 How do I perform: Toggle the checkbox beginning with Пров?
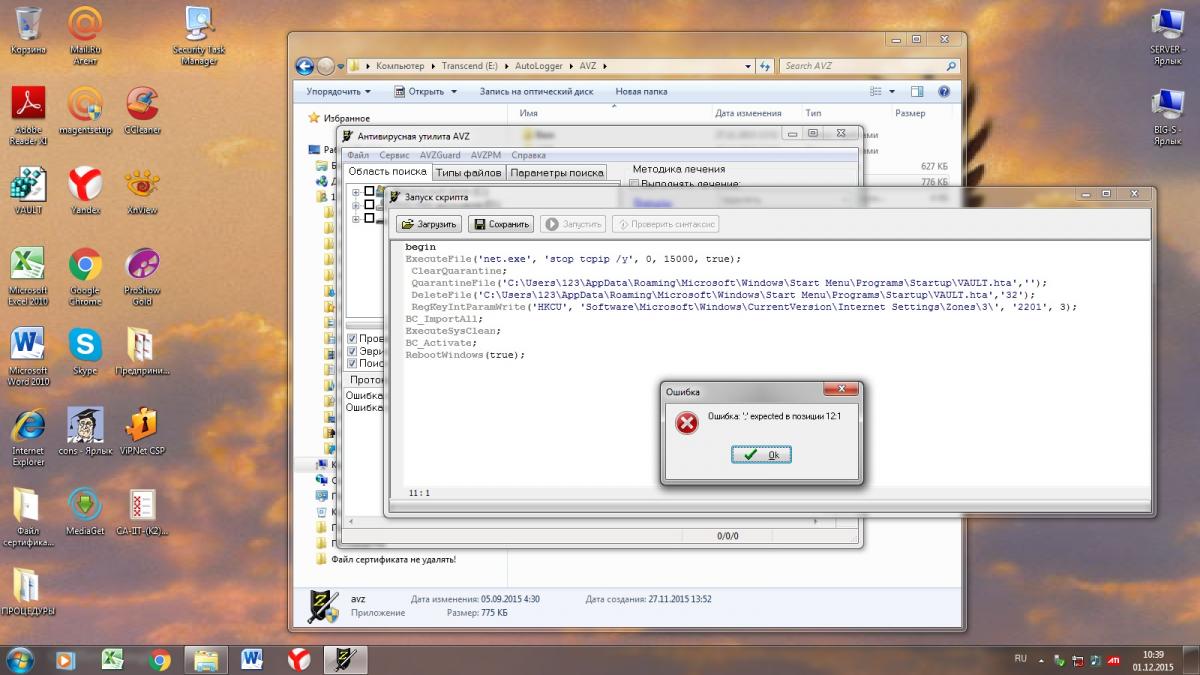click(352, 339)
